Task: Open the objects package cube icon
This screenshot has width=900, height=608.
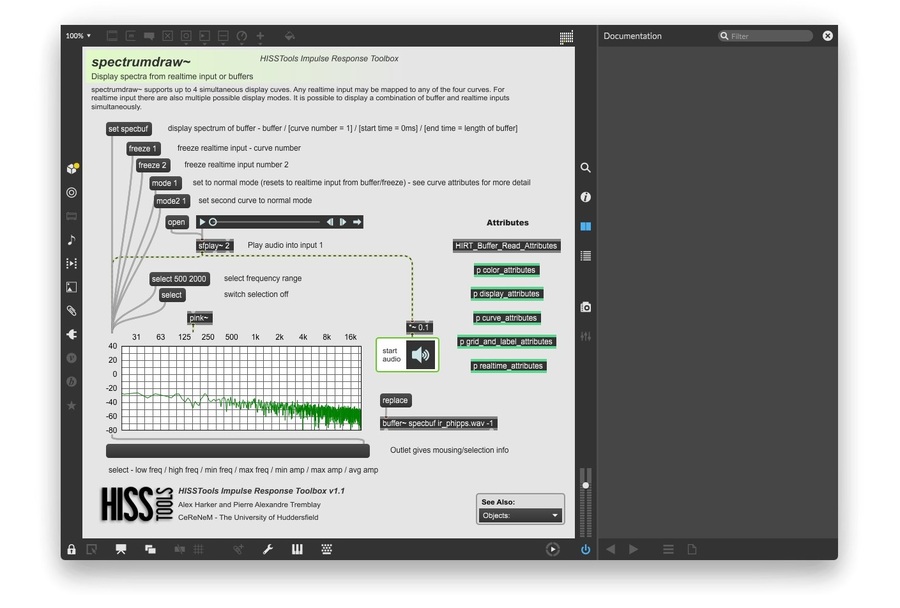Action: click(x=71, y=169)
